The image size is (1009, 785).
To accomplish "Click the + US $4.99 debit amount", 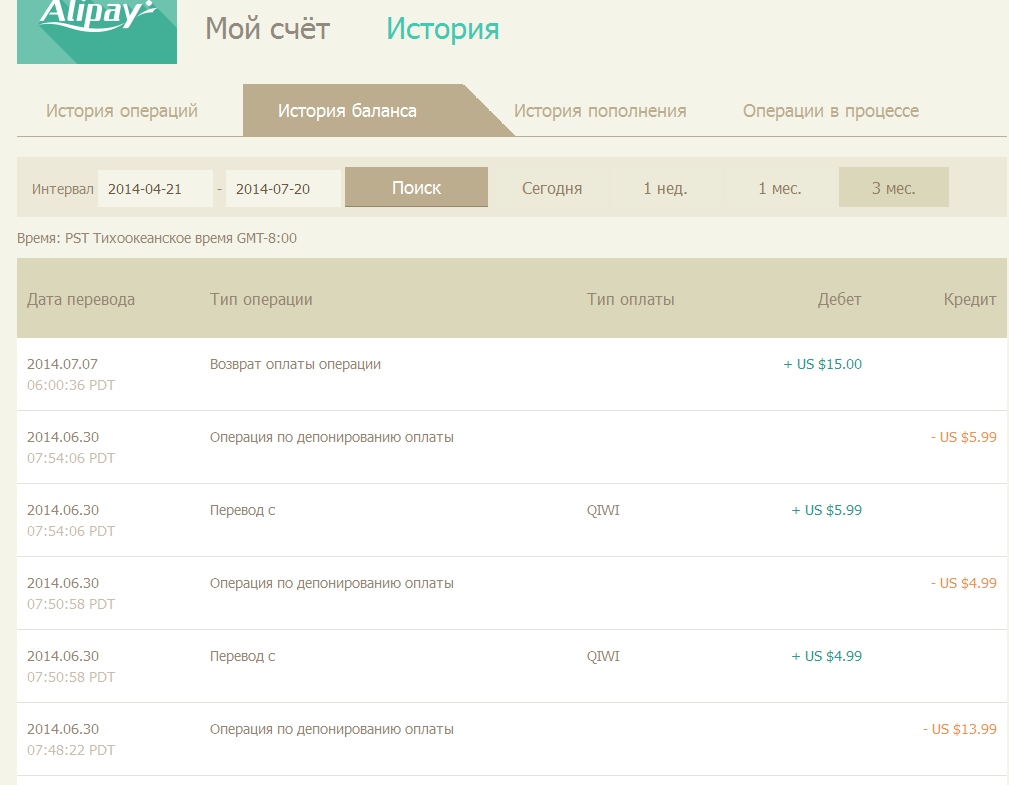I will (x=826, y=656).
